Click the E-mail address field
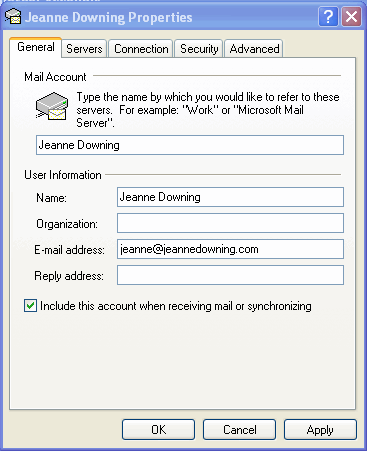Screen dimensions: 367x452 click(x=230, y=249)
